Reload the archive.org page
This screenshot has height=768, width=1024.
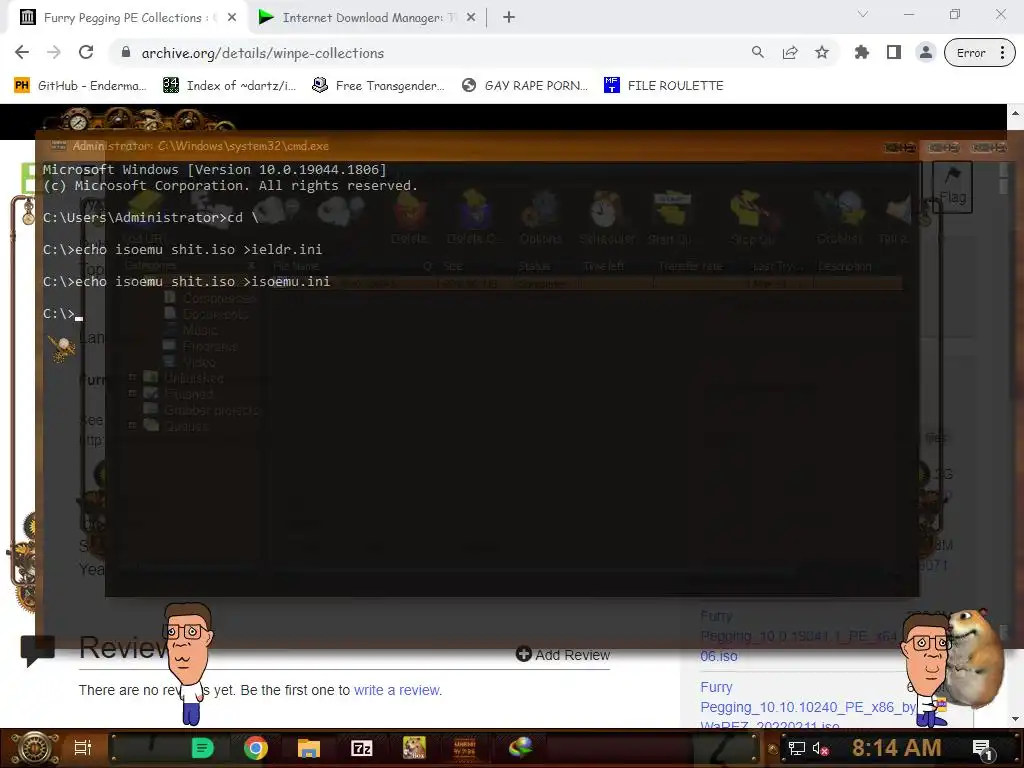click(86, 53)
